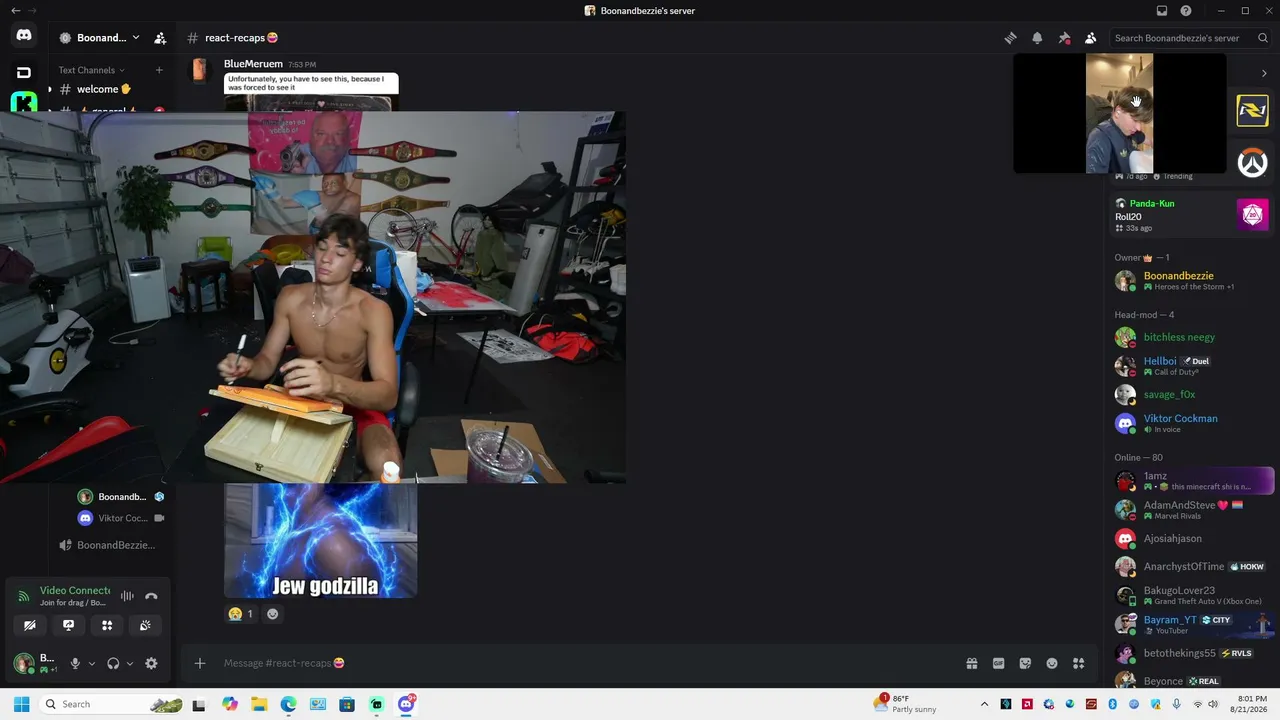This screenshot has width=1280, height=720.
Task: Open the soundboard button
Action: (x=145, y=625)
